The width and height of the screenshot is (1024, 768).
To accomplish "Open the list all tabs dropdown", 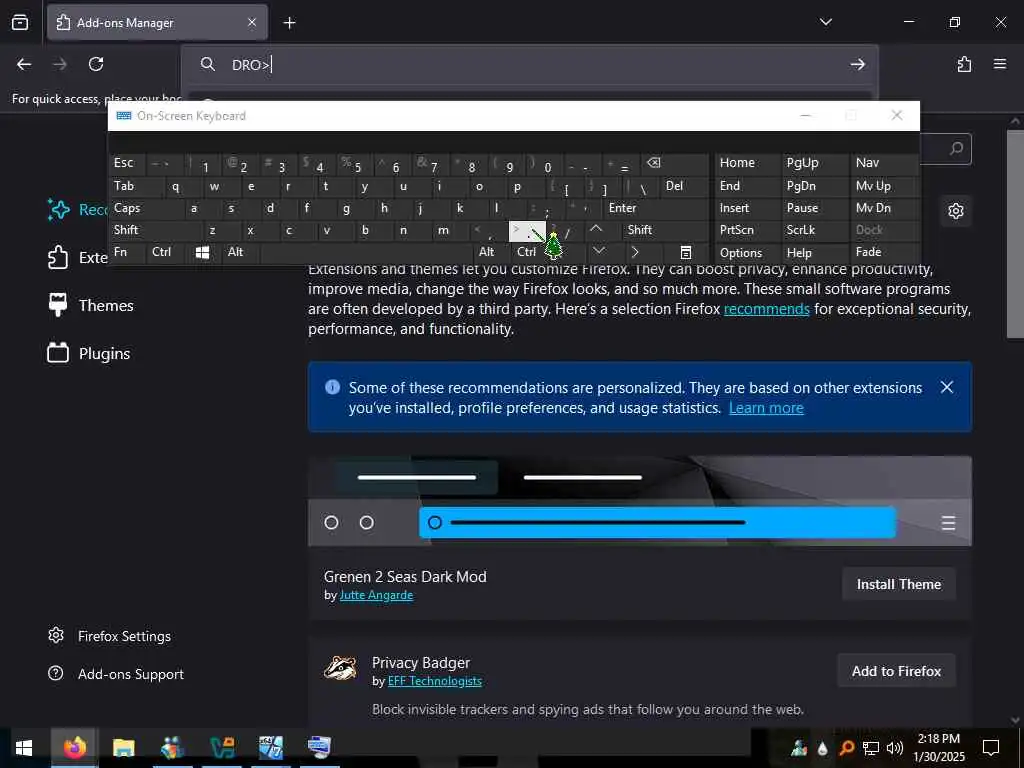I will [825, 22].
